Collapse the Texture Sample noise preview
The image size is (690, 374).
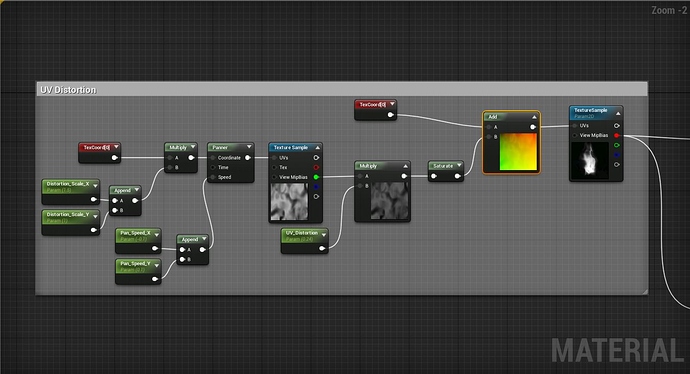tap(317, 147)
